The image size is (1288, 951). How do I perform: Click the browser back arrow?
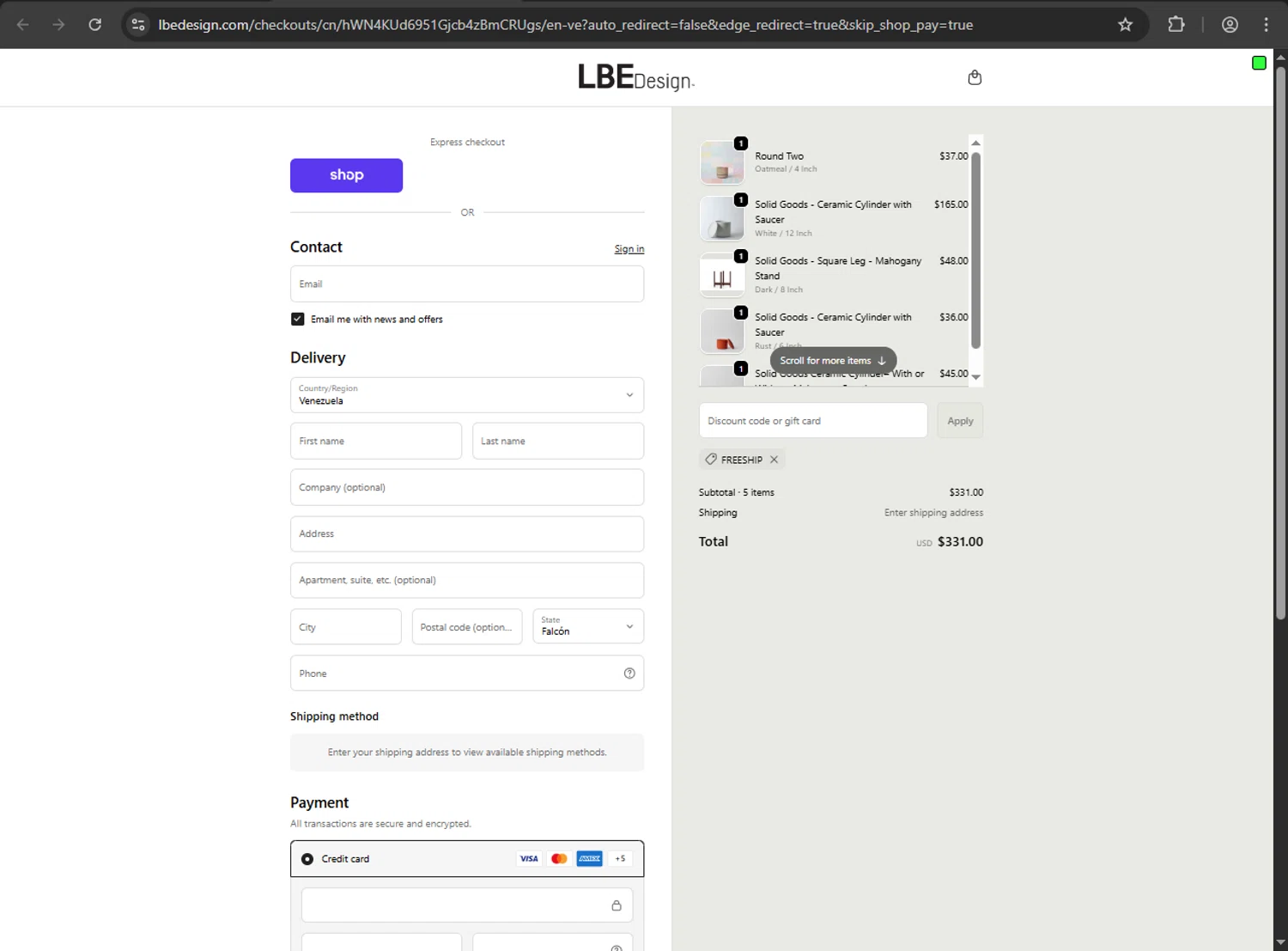(23, 25)
